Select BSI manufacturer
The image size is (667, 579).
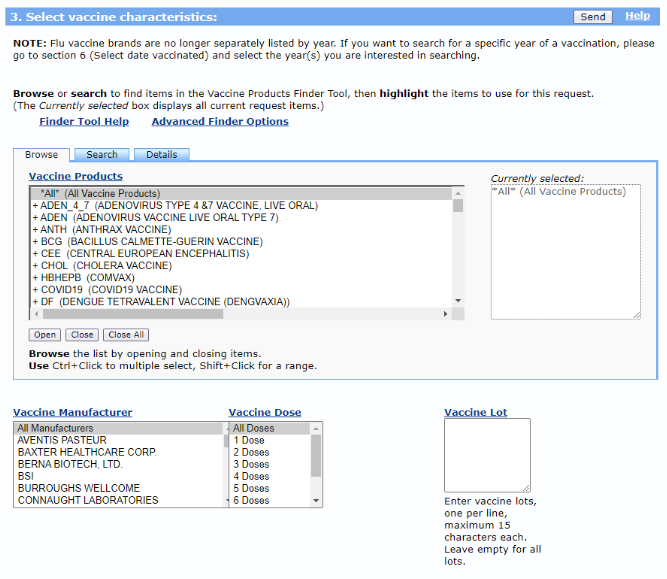point(119,476)
